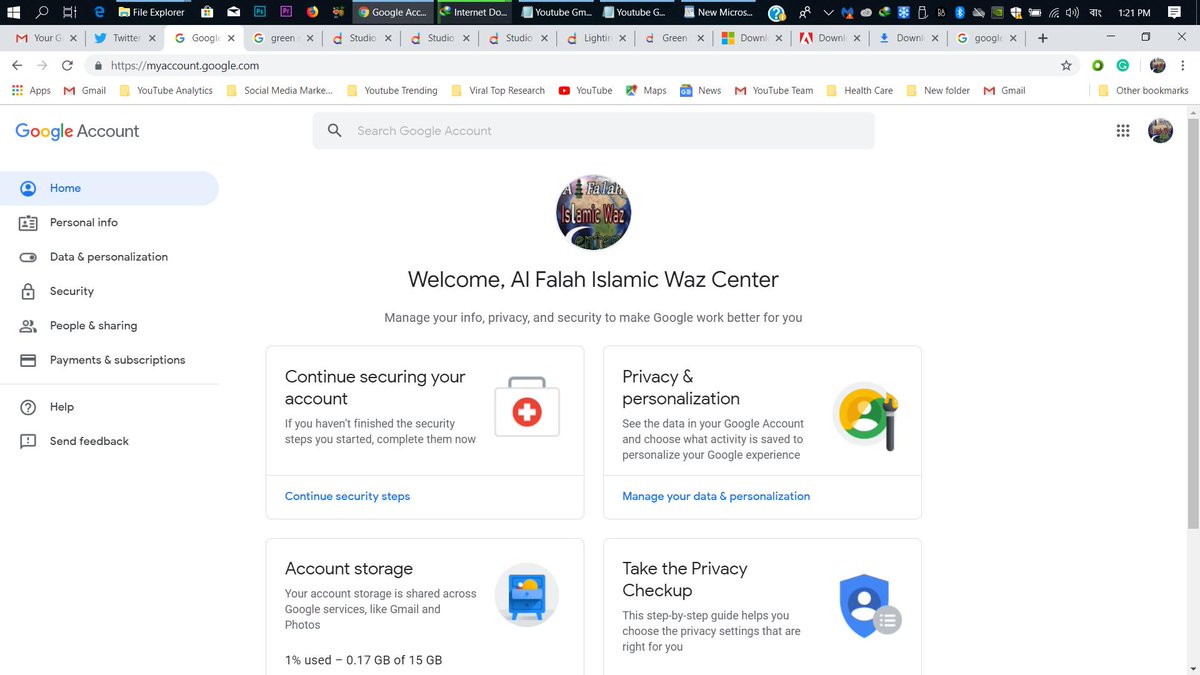This screenshot has width=1200, height=675.
Task: Click the browser forward arrow
Action: click(42, 65)
